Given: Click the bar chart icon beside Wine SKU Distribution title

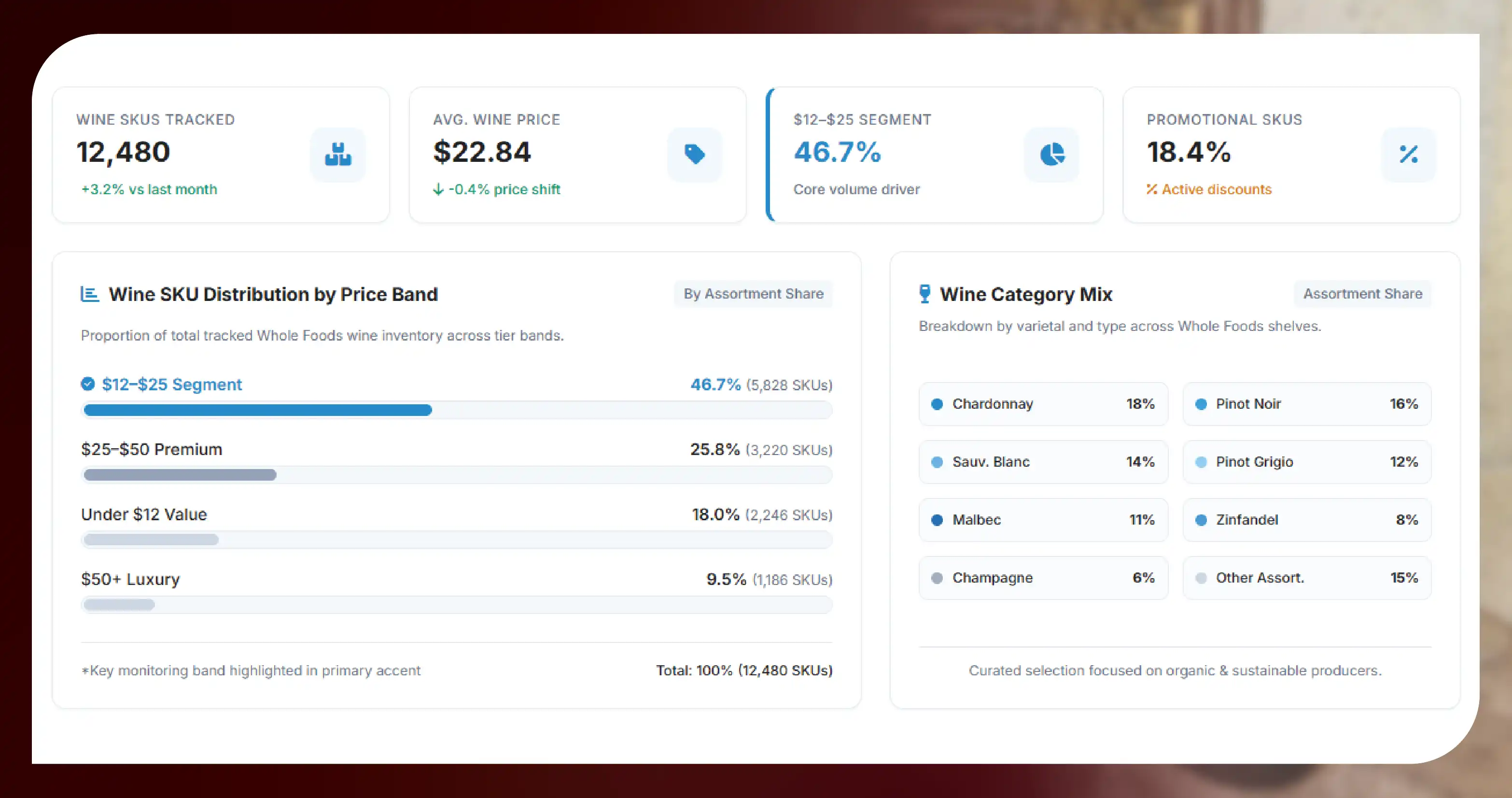Looking at the screenshot, I should (x=89, y=294).
